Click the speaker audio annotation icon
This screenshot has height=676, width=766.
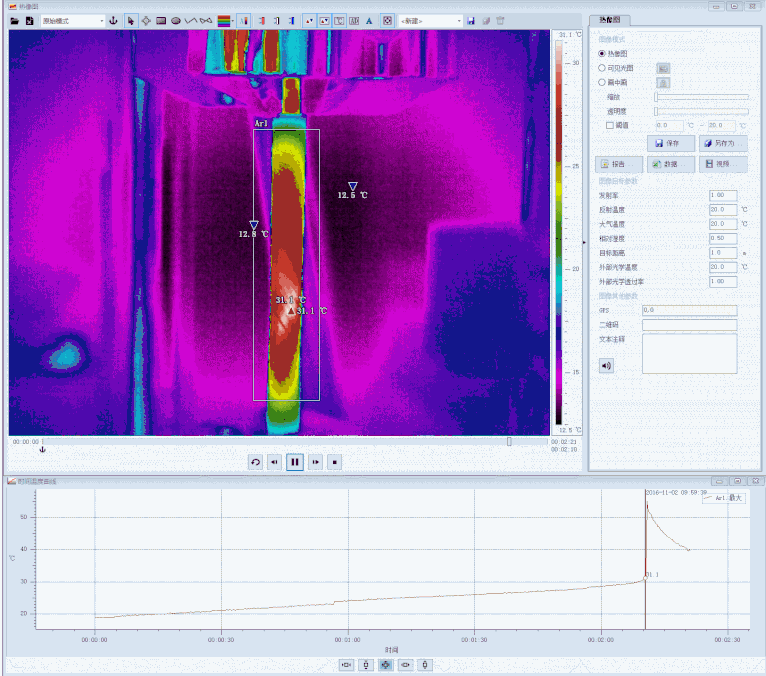coord(606,365)
